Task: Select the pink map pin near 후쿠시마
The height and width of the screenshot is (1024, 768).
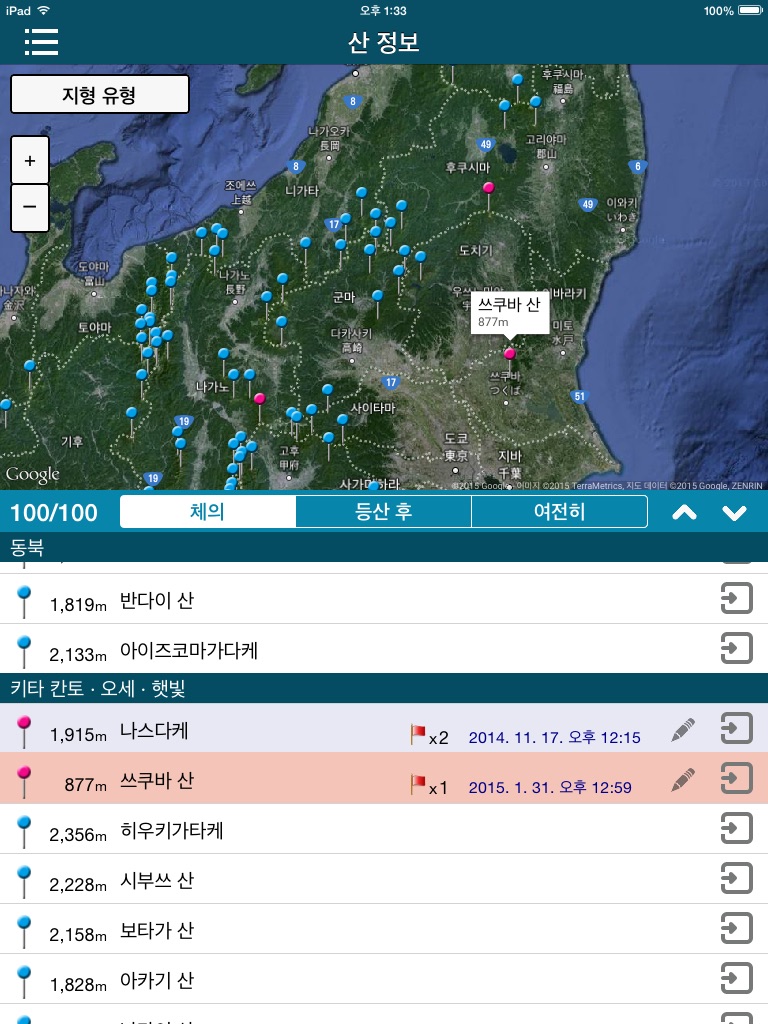Action: coord(488,188)
